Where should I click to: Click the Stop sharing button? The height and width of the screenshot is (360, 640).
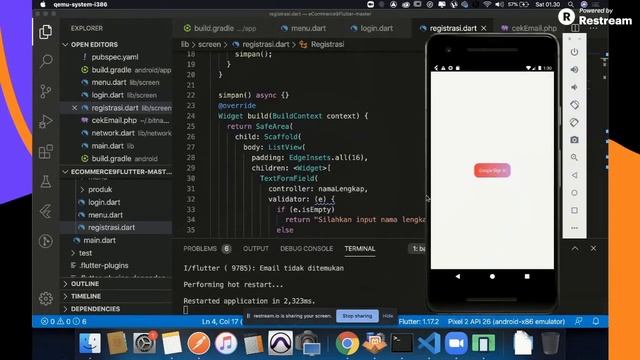[357, 316]
